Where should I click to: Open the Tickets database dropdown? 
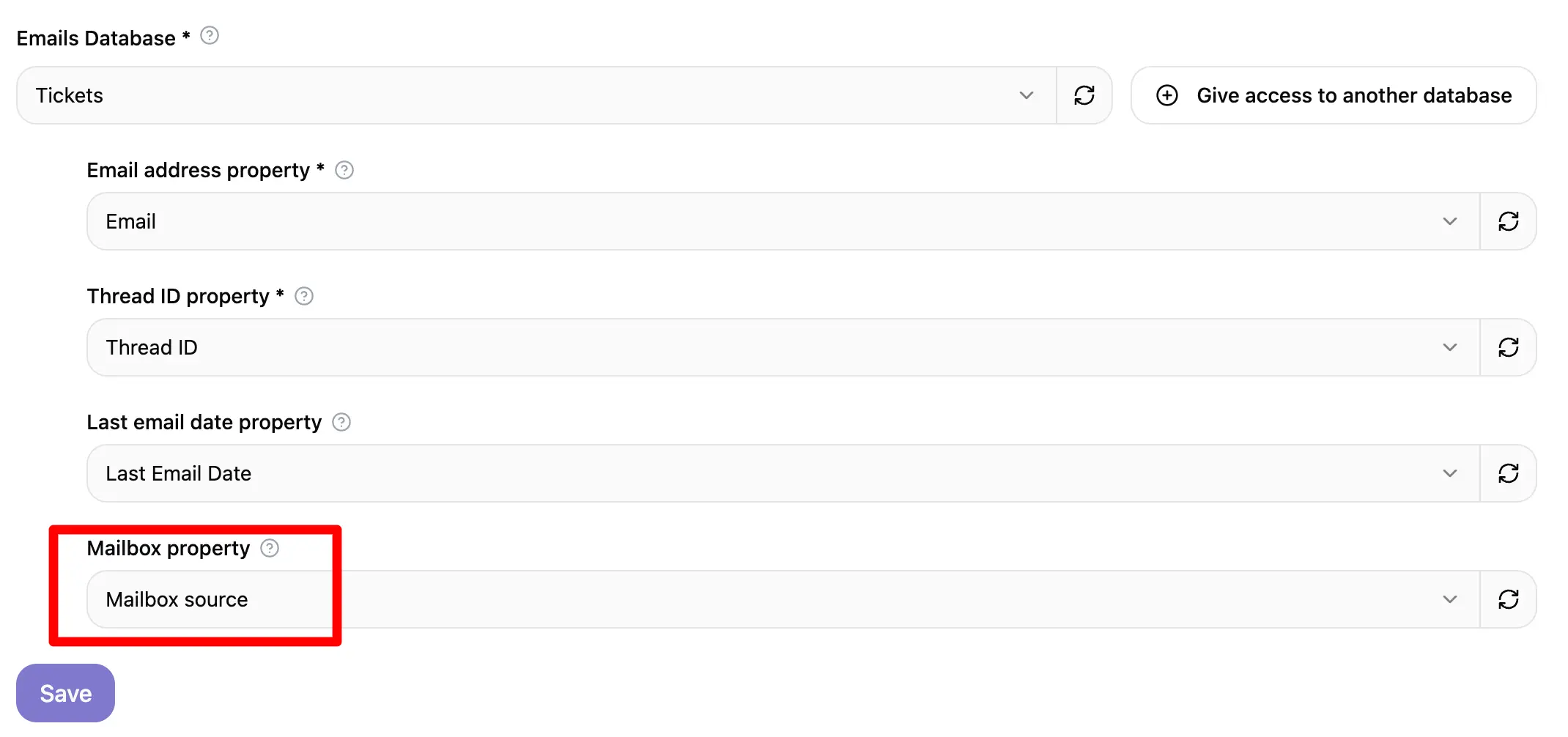pyautogui.click(x=1027, y=95)
